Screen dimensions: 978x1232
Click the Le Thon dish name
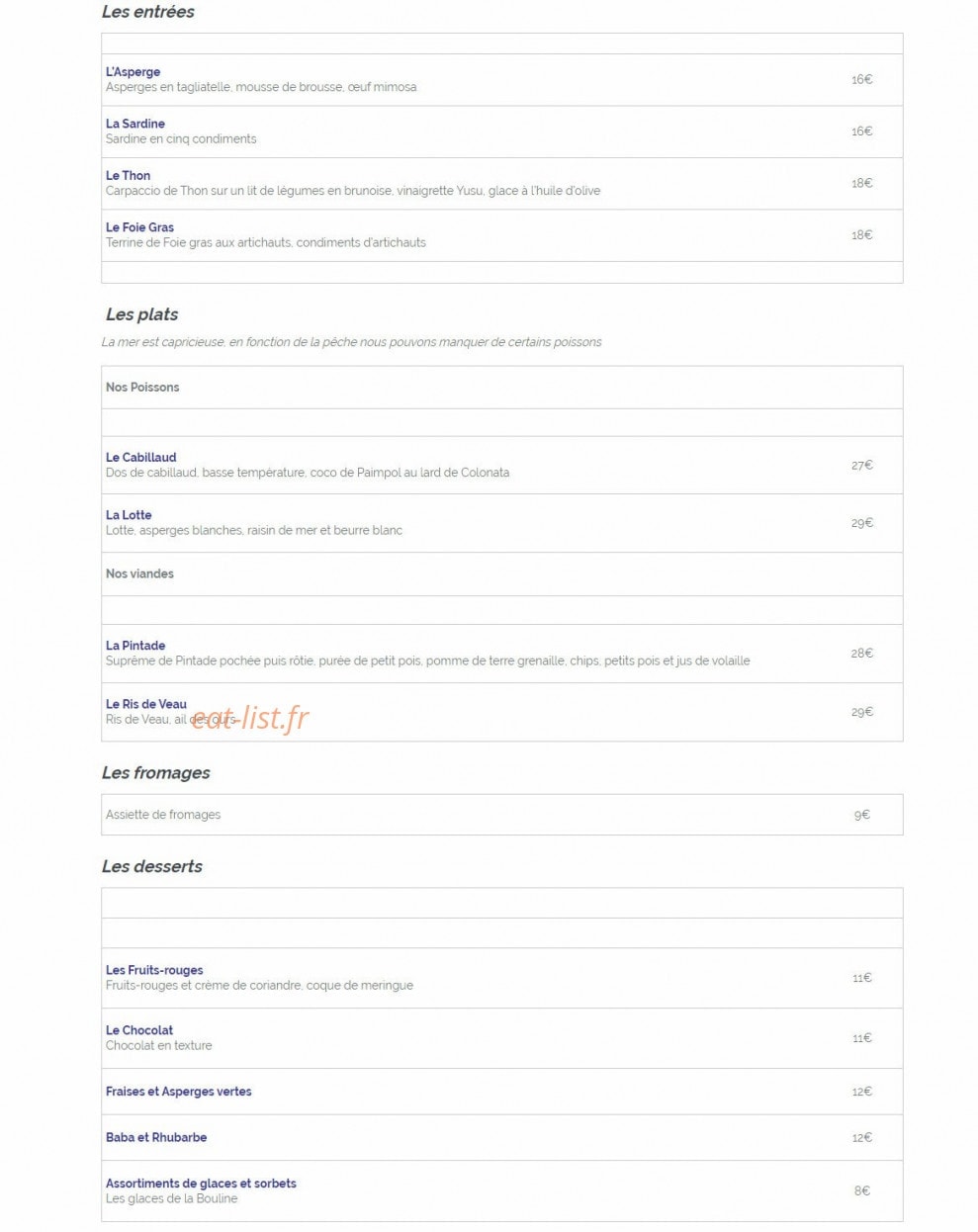129,175
